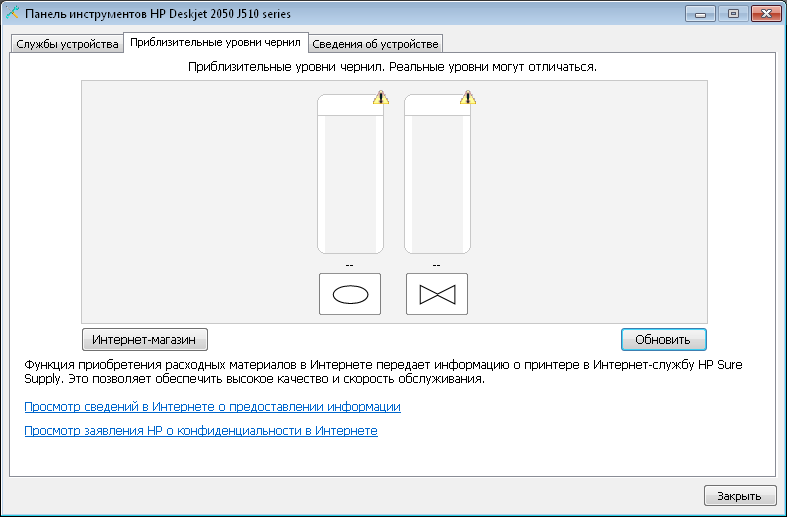This screenshot has width=787, height=517.
Task: Select the bow-tie tri-color cartridge icon
Action: (437, 294)
